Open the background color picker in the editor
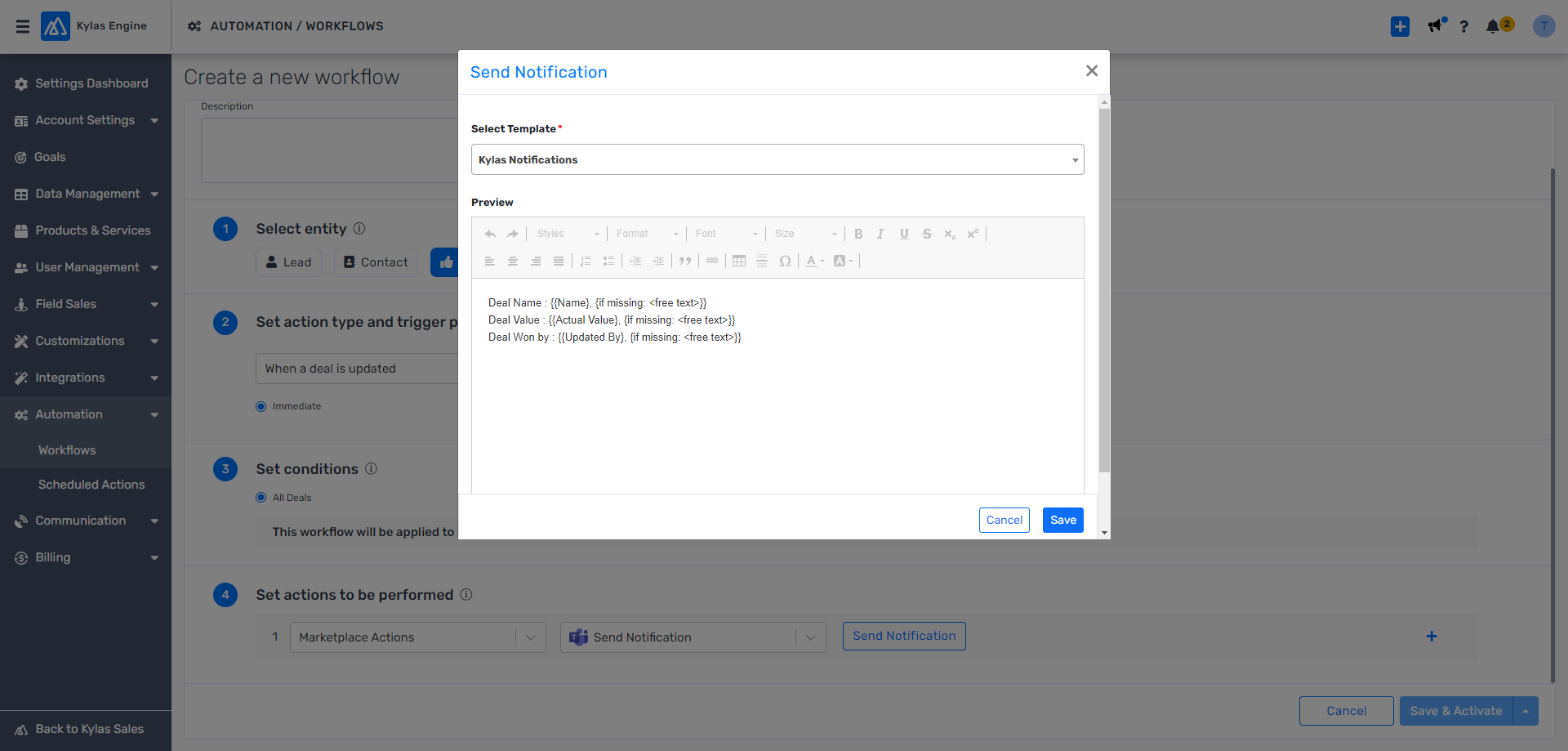The width and height of the screenshot is (1568, 751). click(843, 262)
